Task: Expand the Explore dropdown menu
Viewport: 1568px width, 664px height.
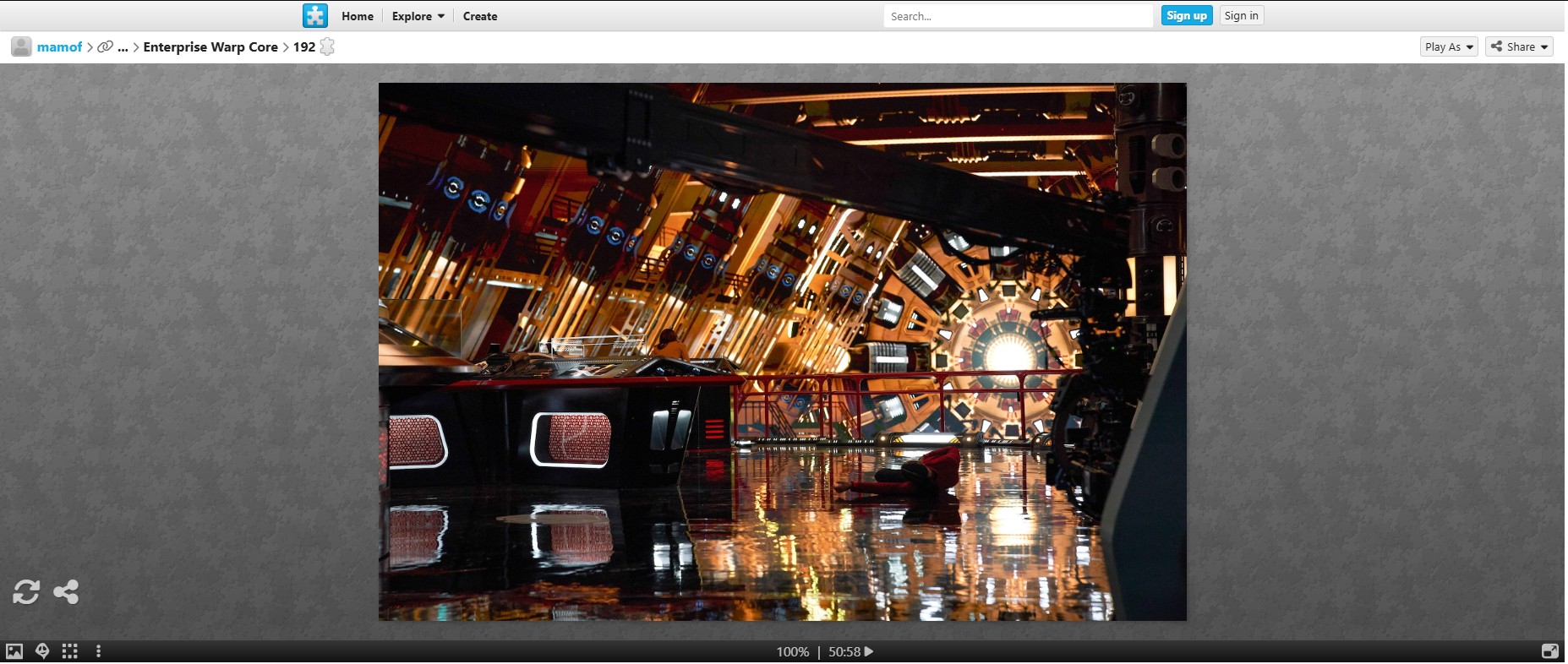Action: tap(418, 16)
